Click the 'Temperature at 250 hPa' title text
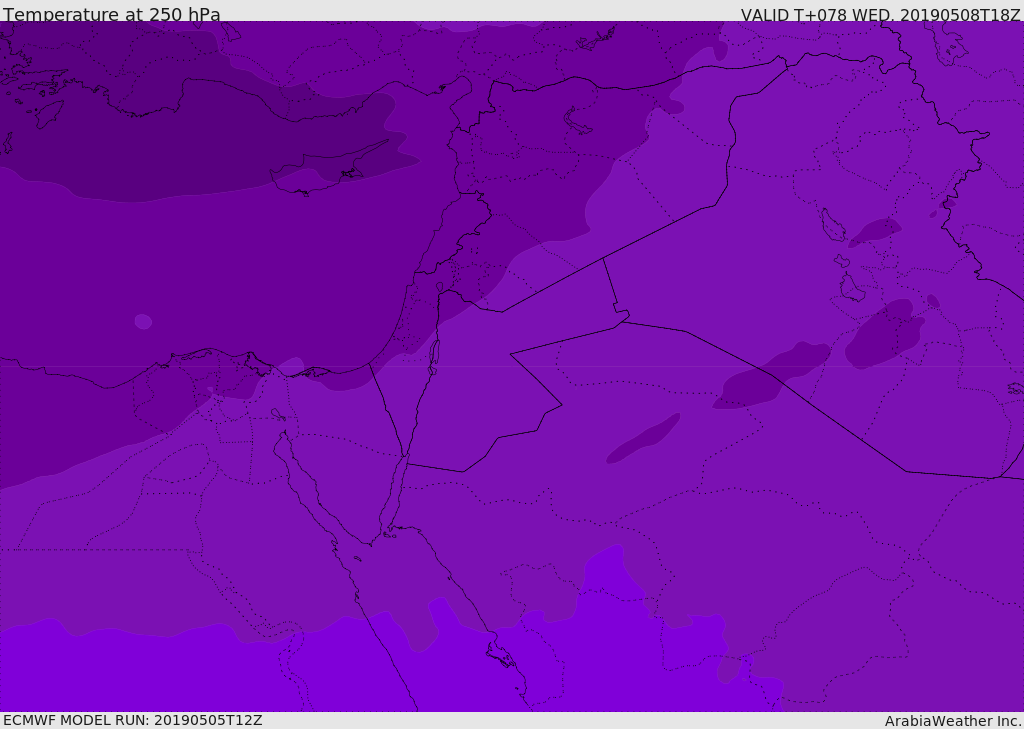Screen dimensions: 1024x729 click(x=112, y=14)
